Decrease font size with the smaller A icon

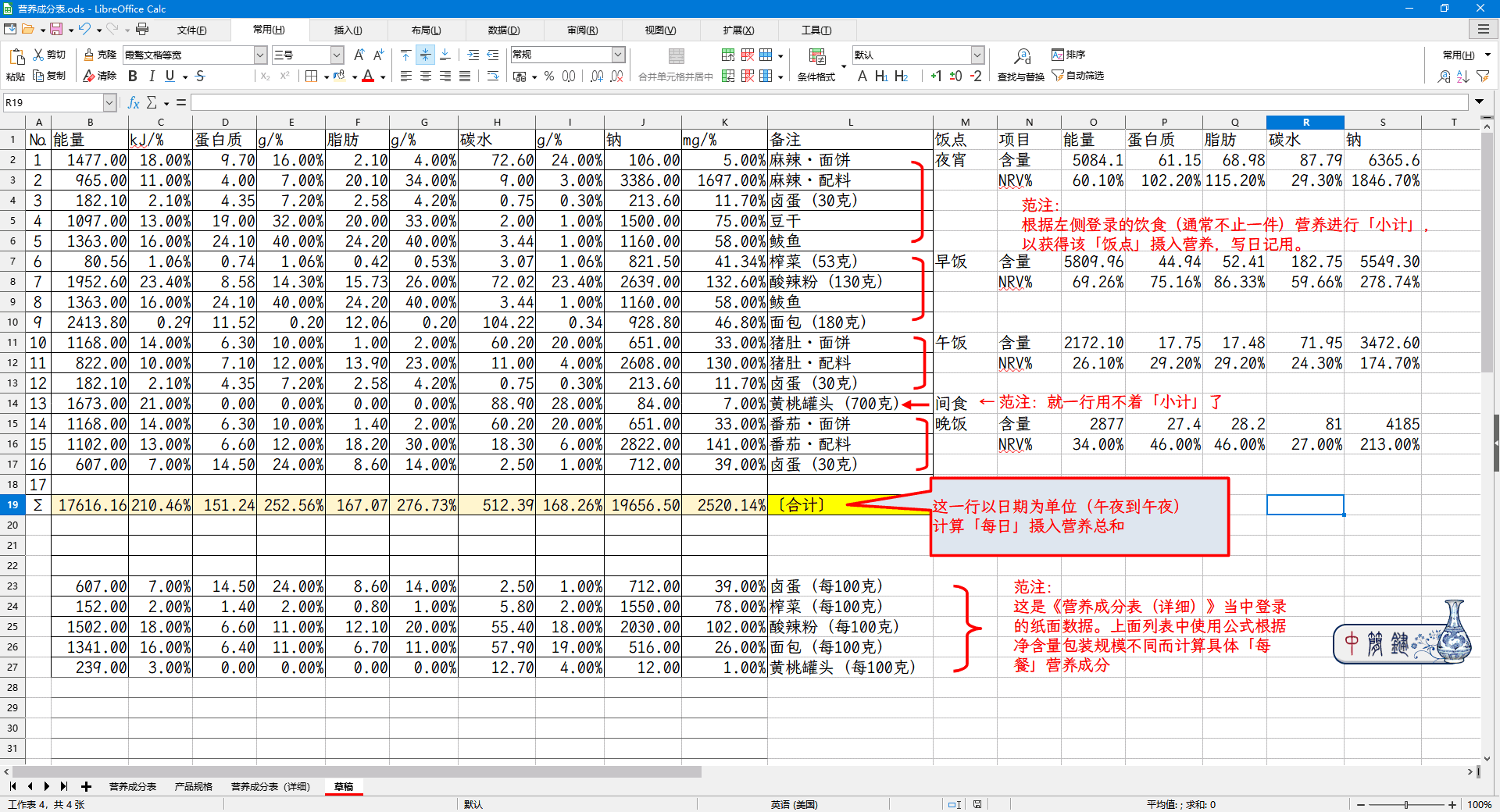point(378,55)
